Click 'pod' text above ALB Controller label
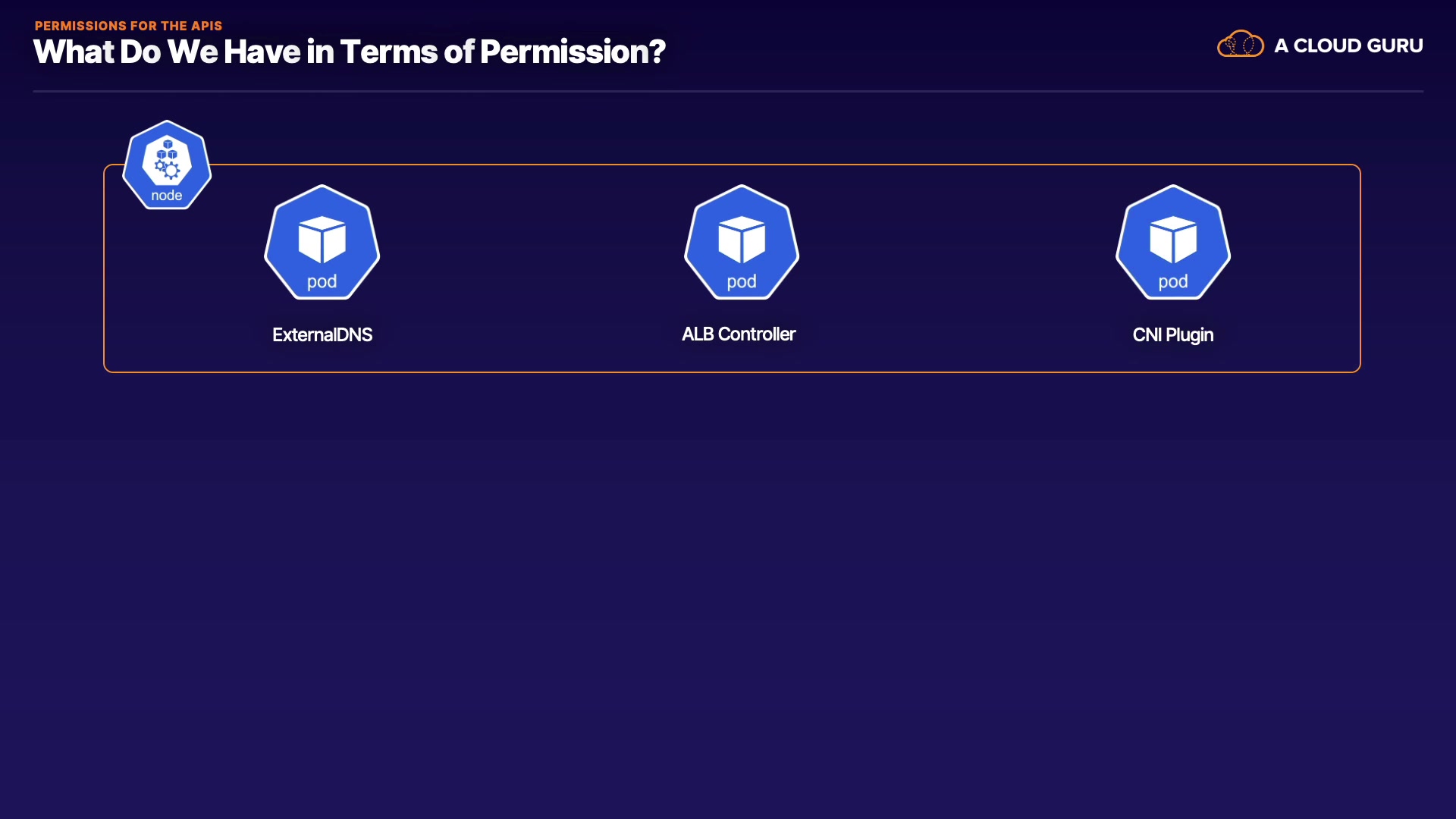The image size is (1456, 819). [742, 282]
